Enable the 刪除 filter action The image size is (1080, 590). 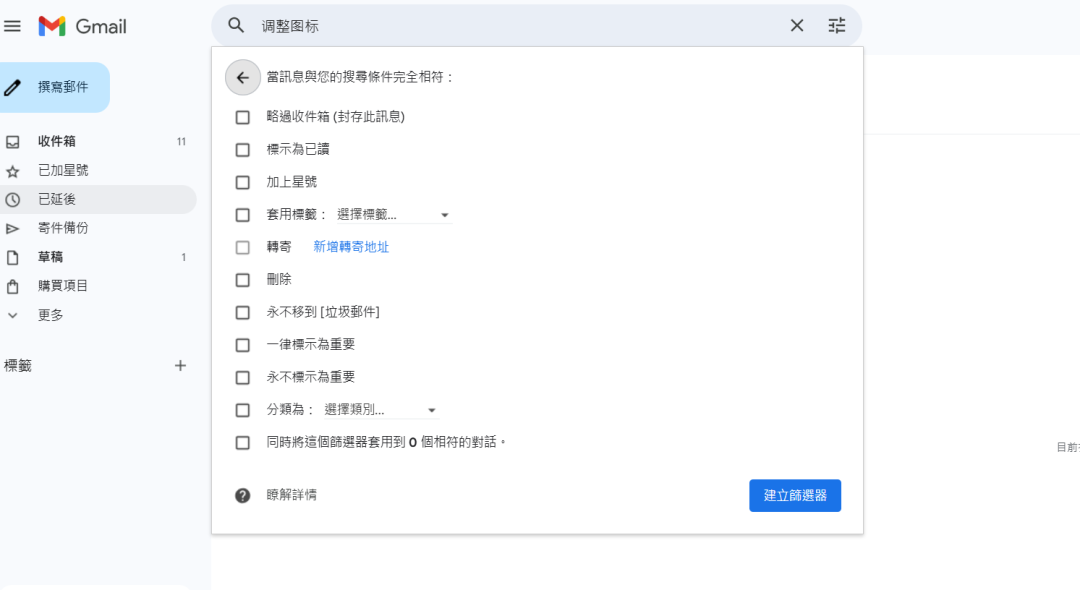point(242,279)
